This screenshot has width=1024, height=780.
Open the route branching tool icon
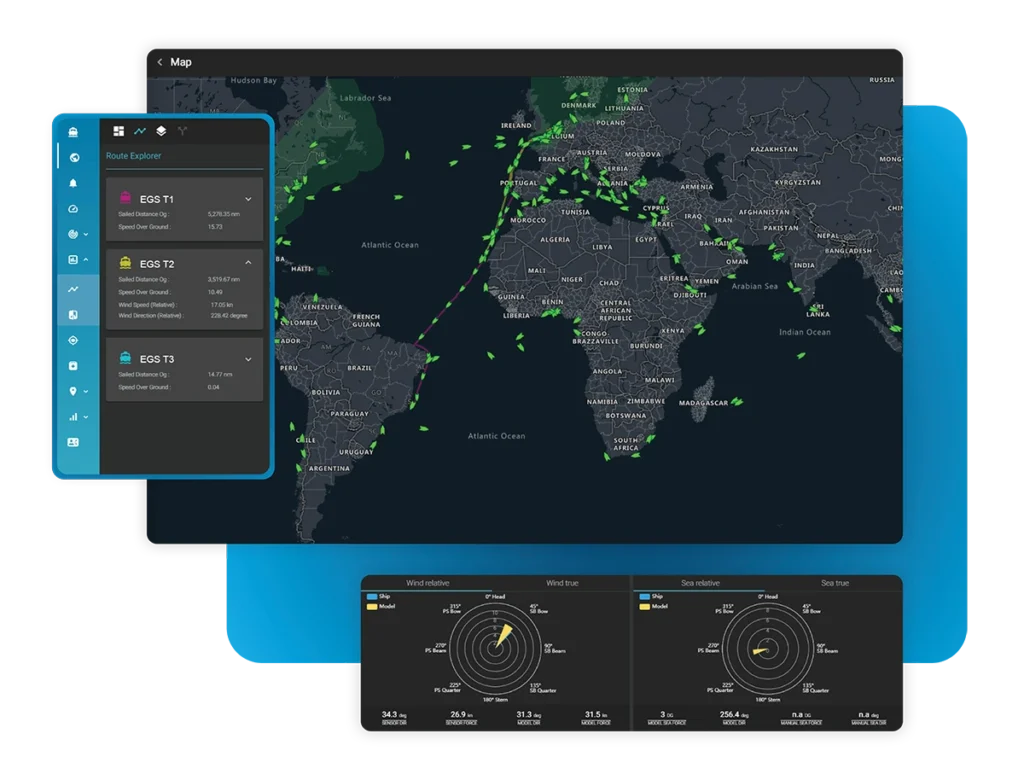click(x=183, y=131)
